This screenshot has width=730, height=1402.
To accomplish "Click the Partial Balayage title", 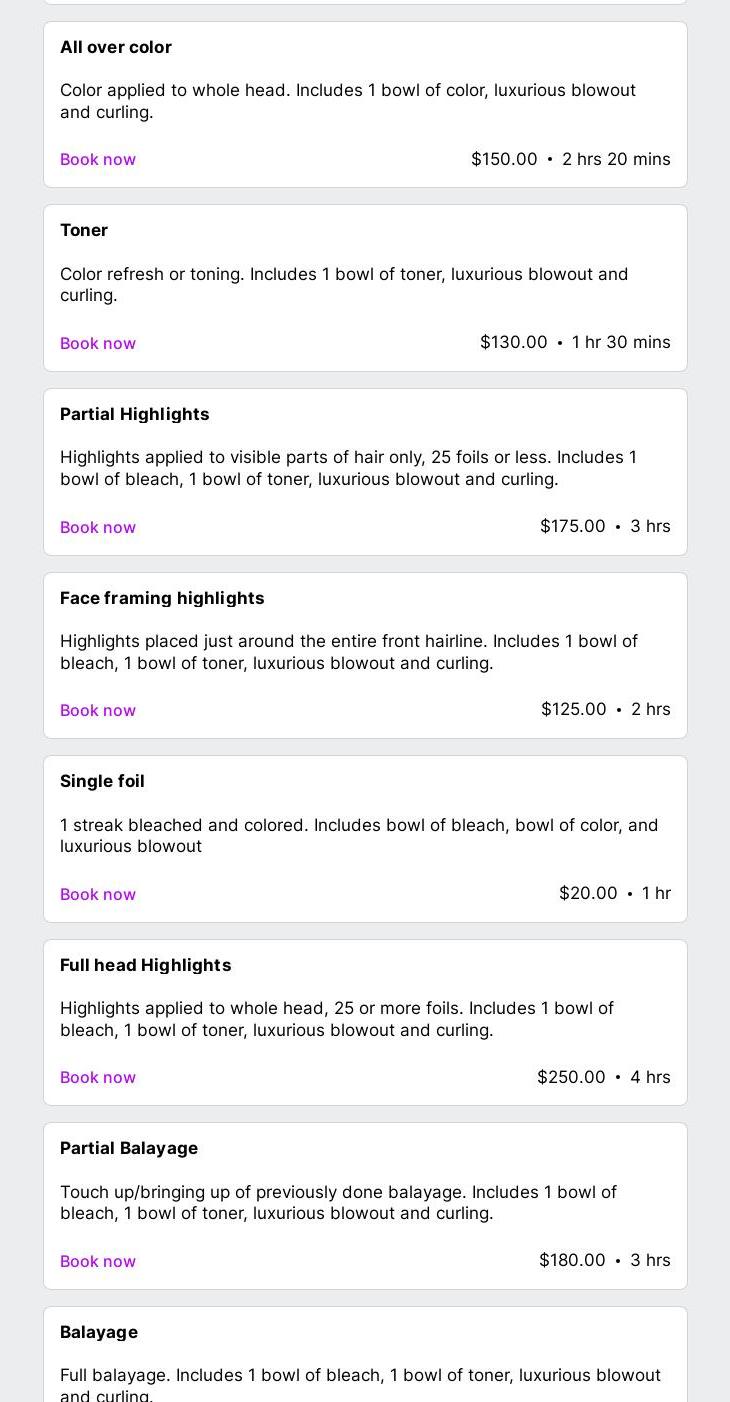I will (129, 1148).
